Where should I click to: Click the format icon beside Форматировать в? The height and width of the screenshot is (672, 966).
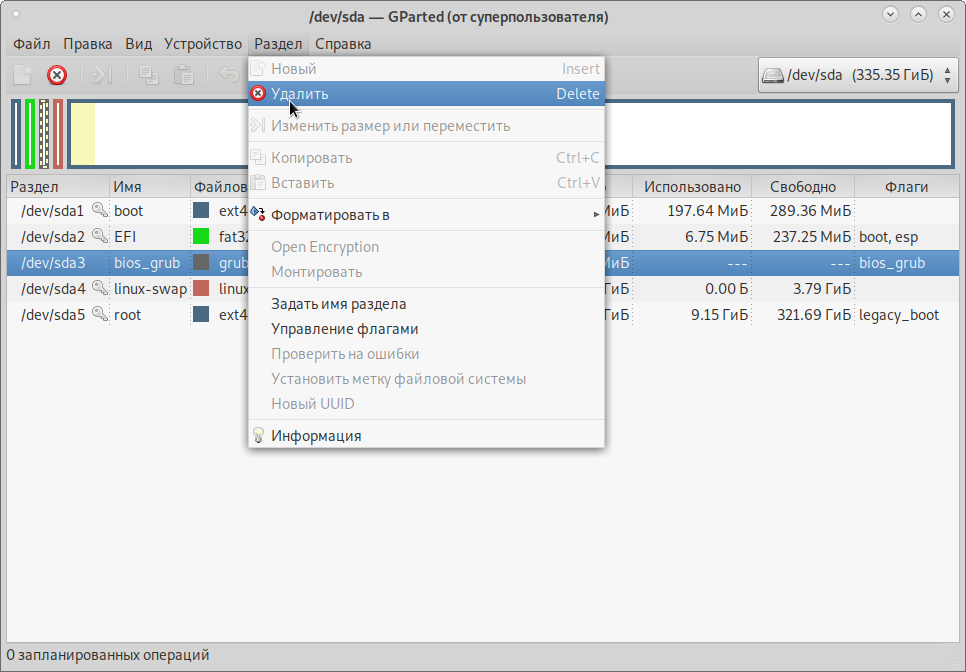coord(258,214)
